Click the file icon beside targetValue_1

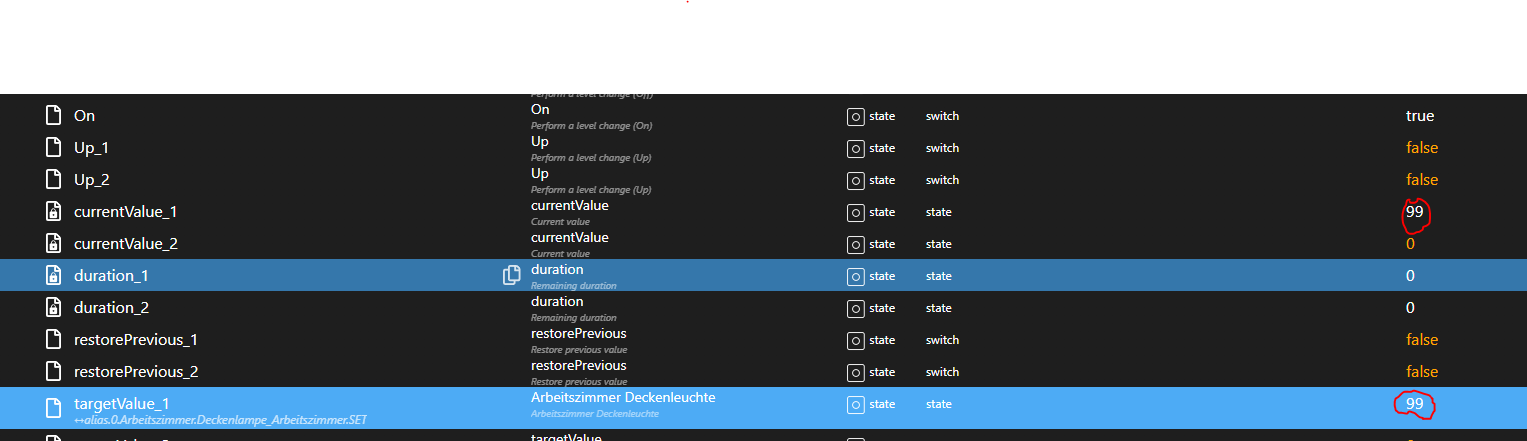click(54, 404)
